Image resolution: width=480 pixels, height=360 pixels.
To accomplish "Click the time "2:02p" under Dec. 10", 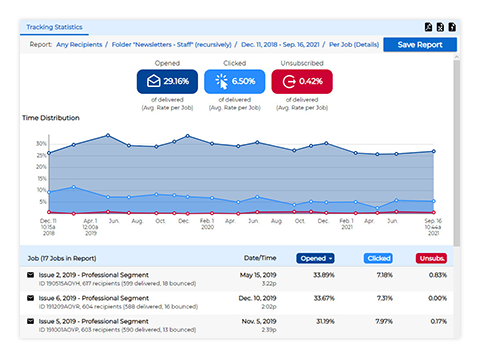I will [x=269, y=307].
